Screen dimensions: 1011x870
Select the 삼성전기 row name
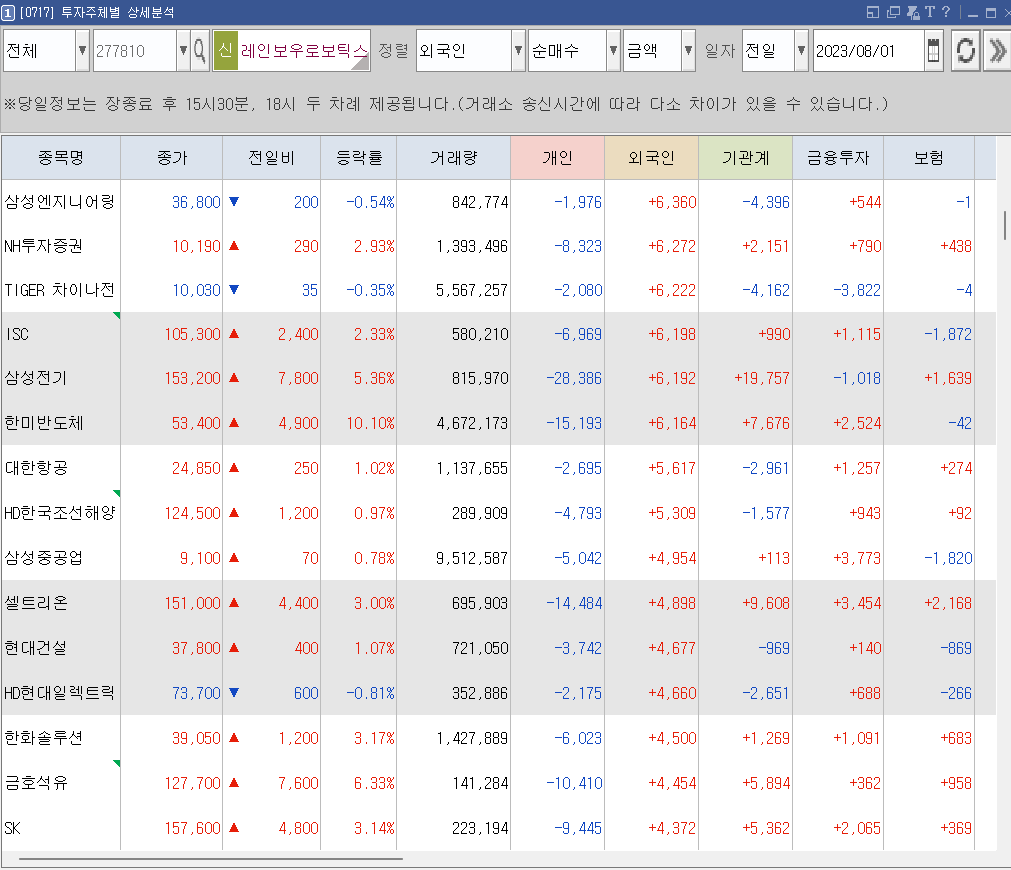(35, 378)
